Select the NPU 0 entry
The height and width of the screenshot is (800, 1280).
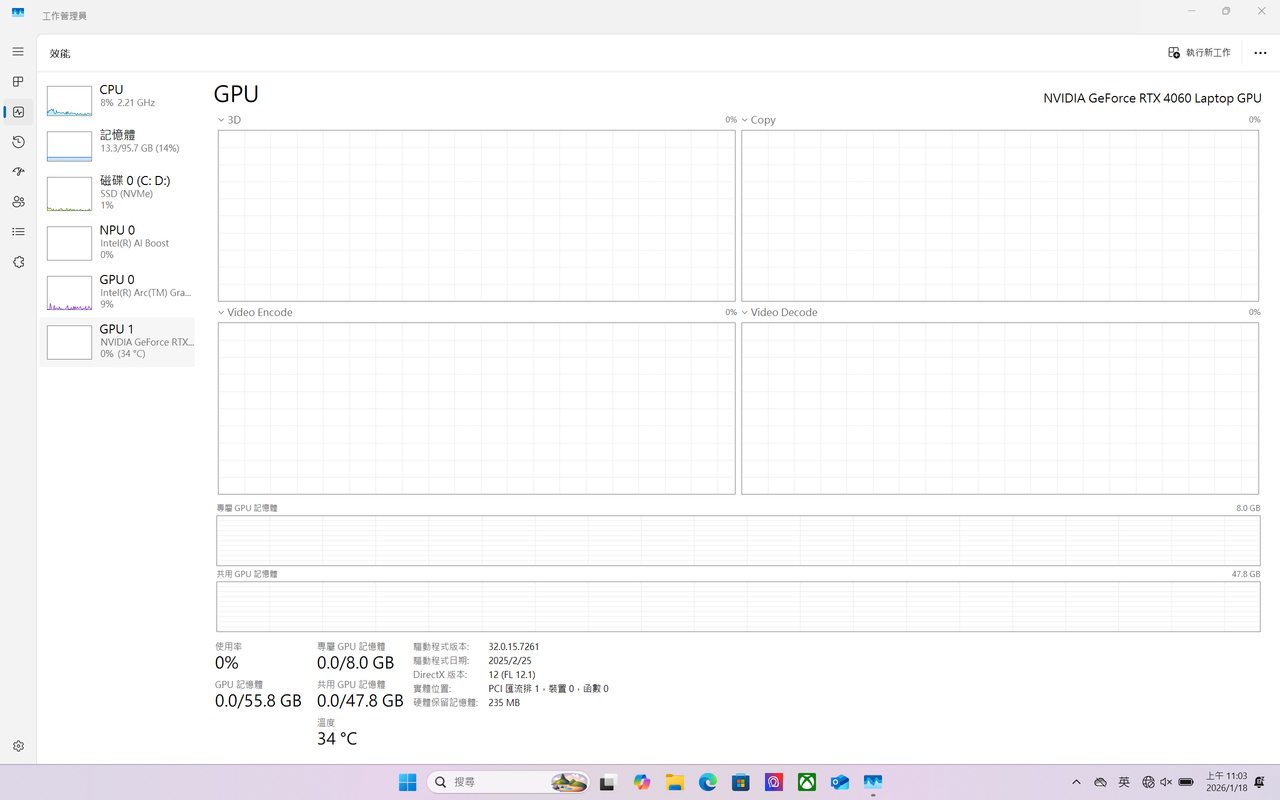tap(117, 242)
